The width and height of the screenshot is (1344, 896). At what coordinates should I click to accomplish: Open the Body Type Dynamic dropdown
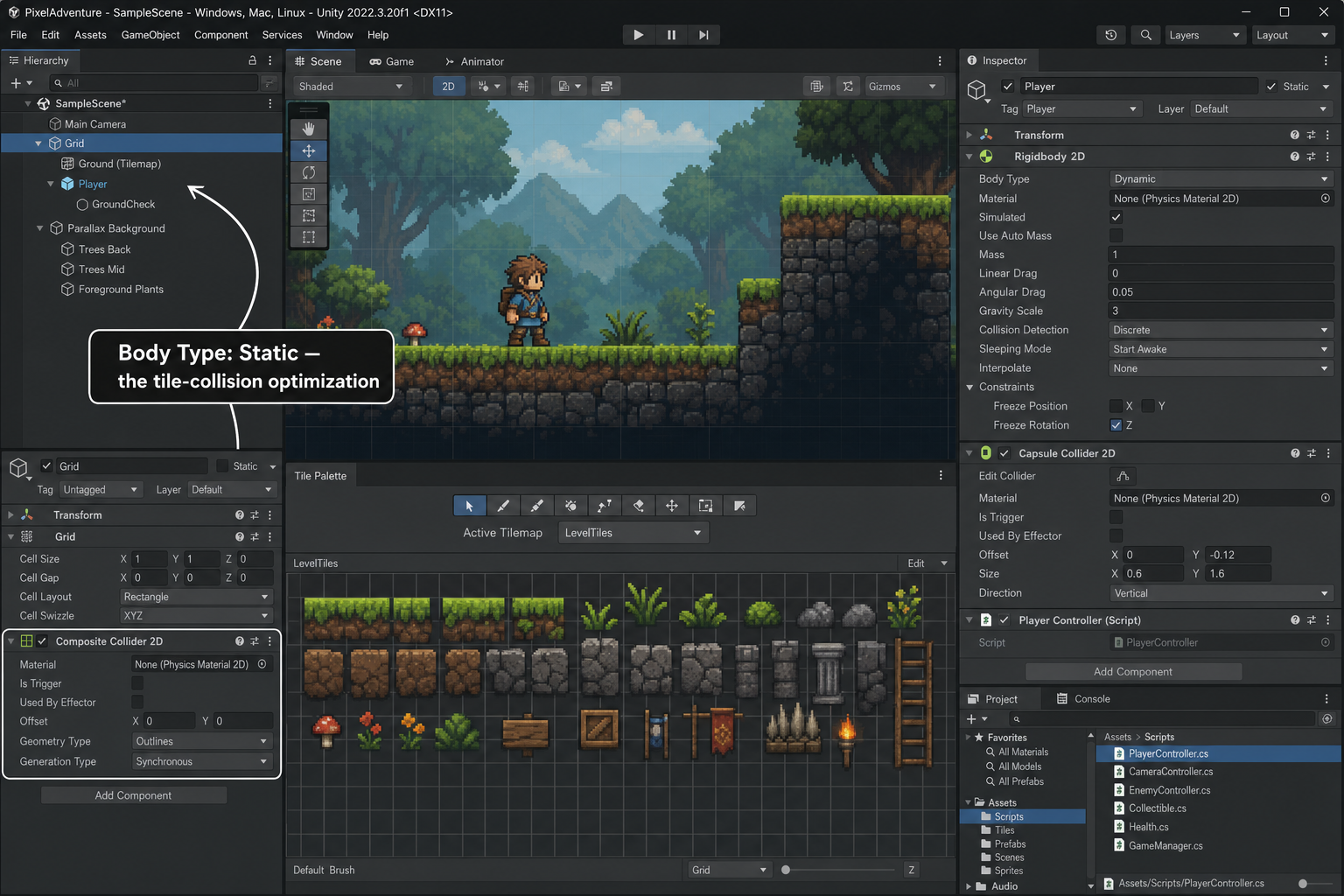(1221, 178)
